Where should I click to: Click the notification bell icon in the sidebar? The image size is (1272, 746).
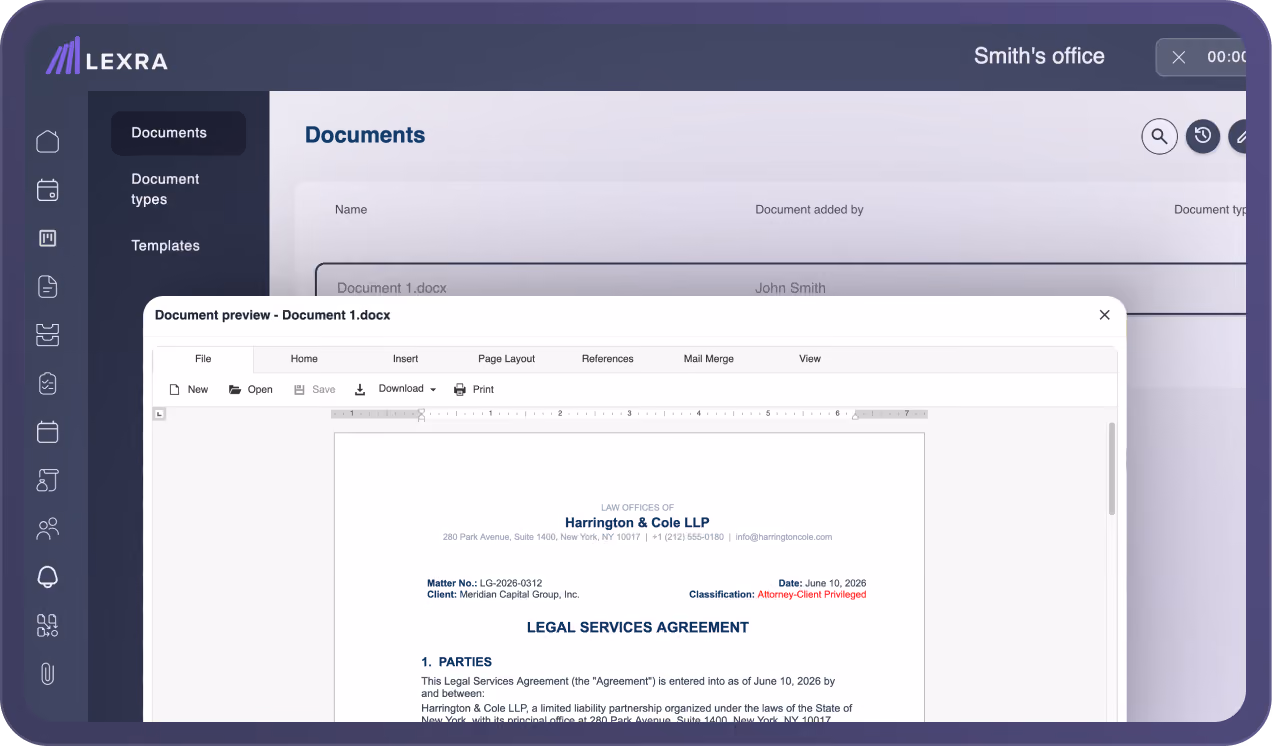(x=47, y=577)
